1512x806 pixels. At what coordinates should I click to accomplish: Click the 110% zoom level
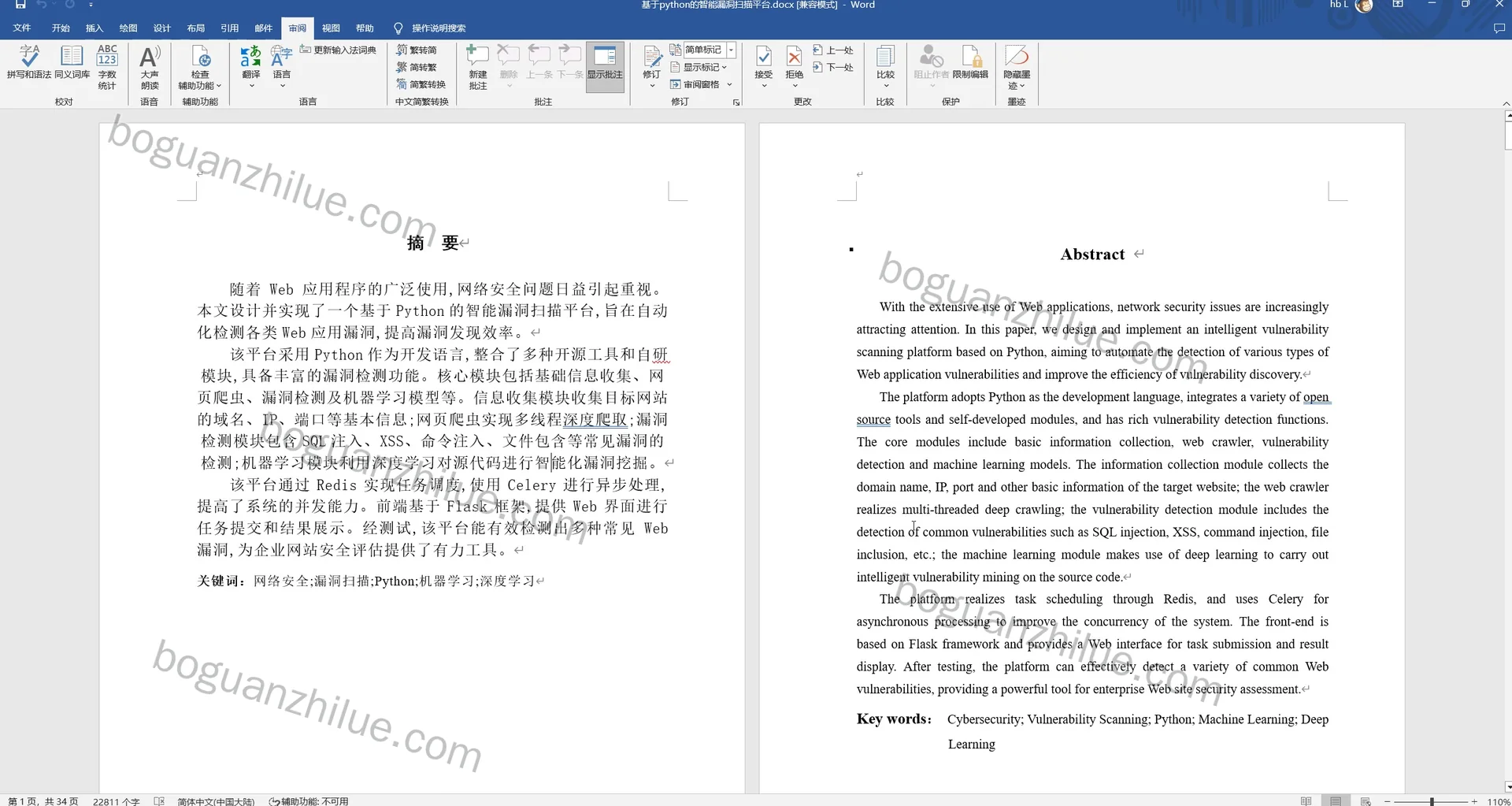pos(1499,800)
